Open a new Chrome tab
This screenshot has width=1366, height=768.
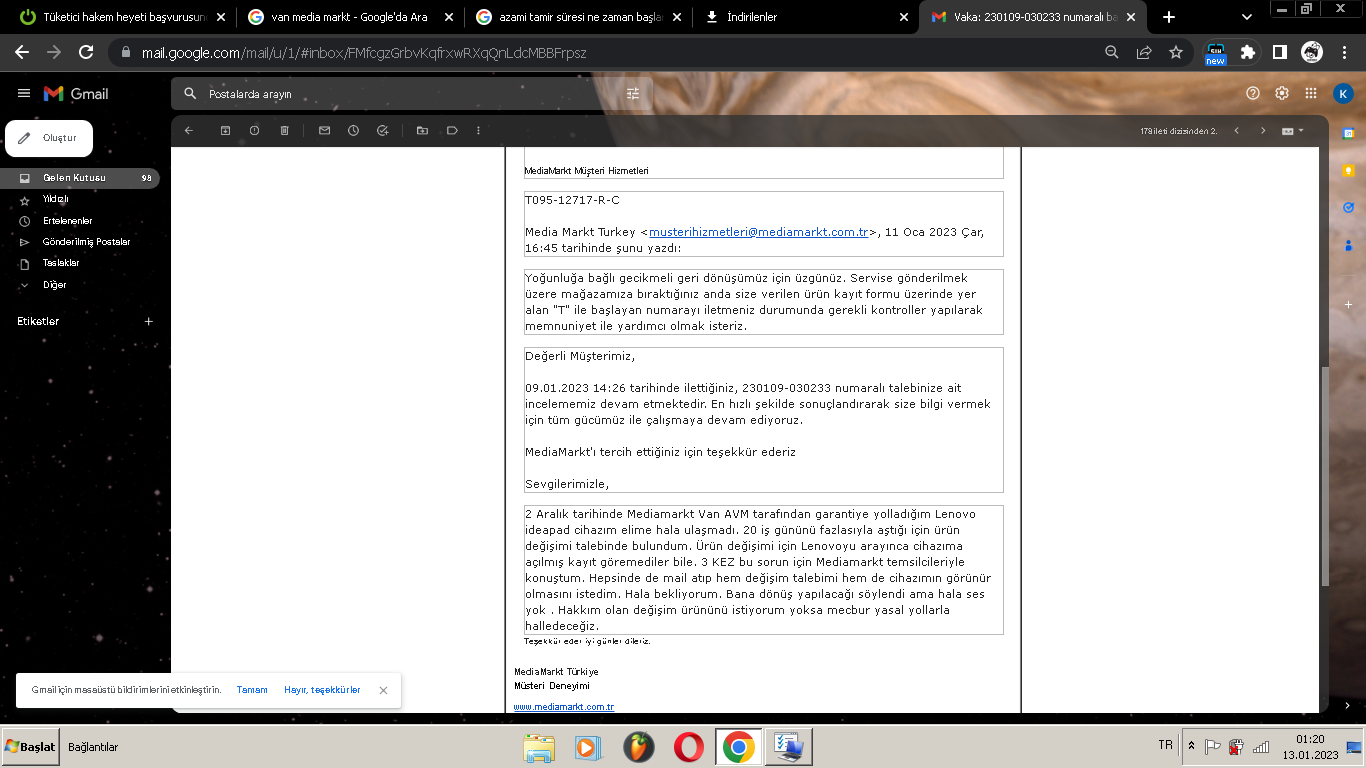coord(1169,17)
